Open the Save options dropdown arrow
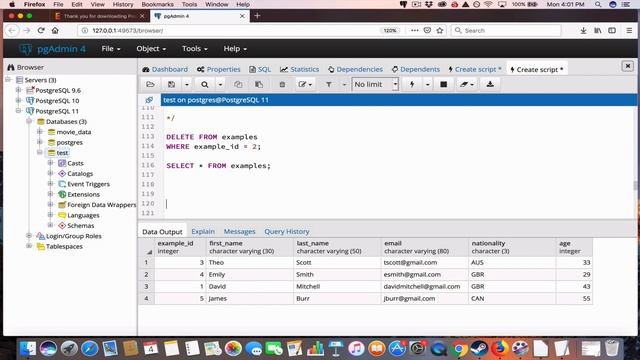This screenshot has height=360, width=640. tap(187, 84)
